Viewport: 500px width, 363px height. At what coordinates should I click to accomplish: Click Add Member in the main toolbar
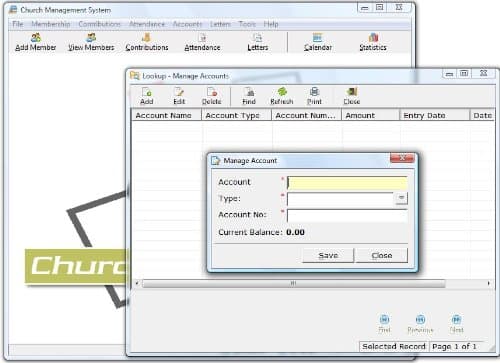click(35, 42)
